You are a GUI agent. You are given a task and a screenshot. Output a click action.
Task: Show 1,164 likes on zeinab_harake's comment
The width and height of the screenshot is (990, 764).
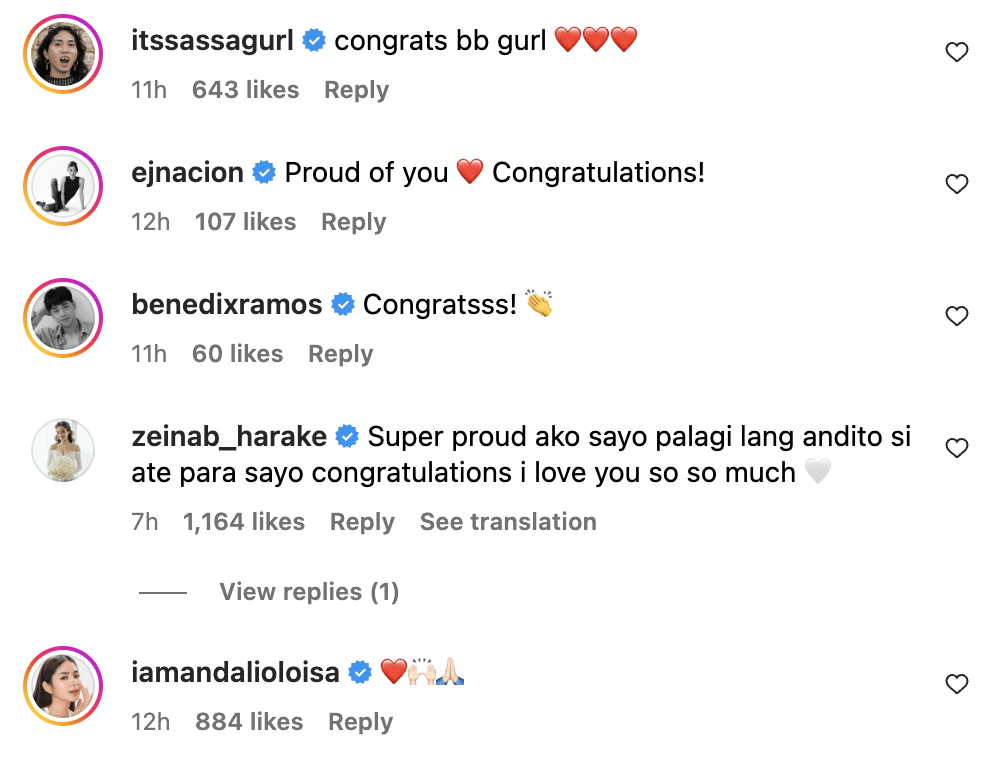244,522
